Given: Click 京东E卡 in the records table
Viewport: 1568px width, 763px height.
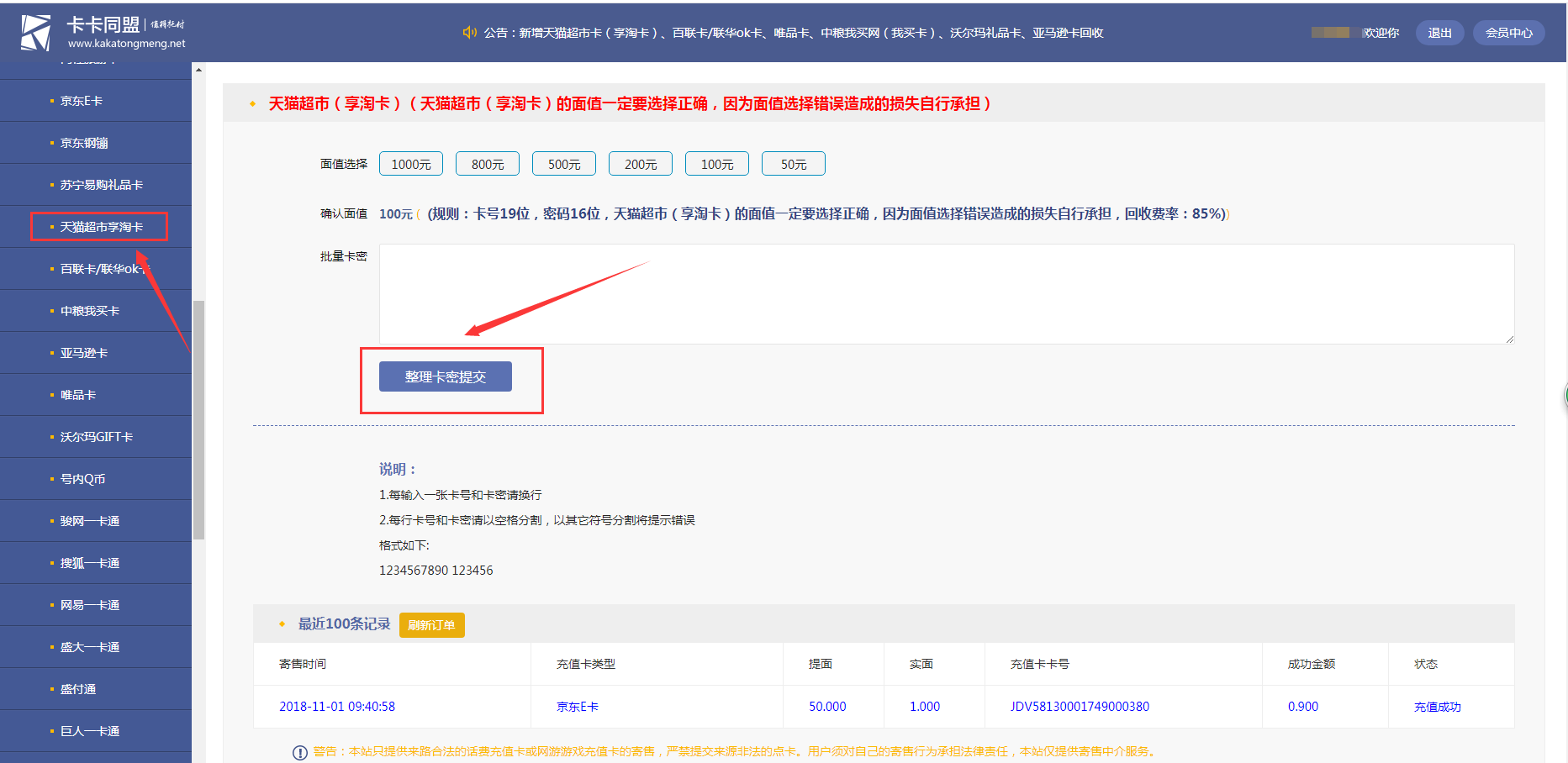Looking at the screenshot, I should (578, 707).
